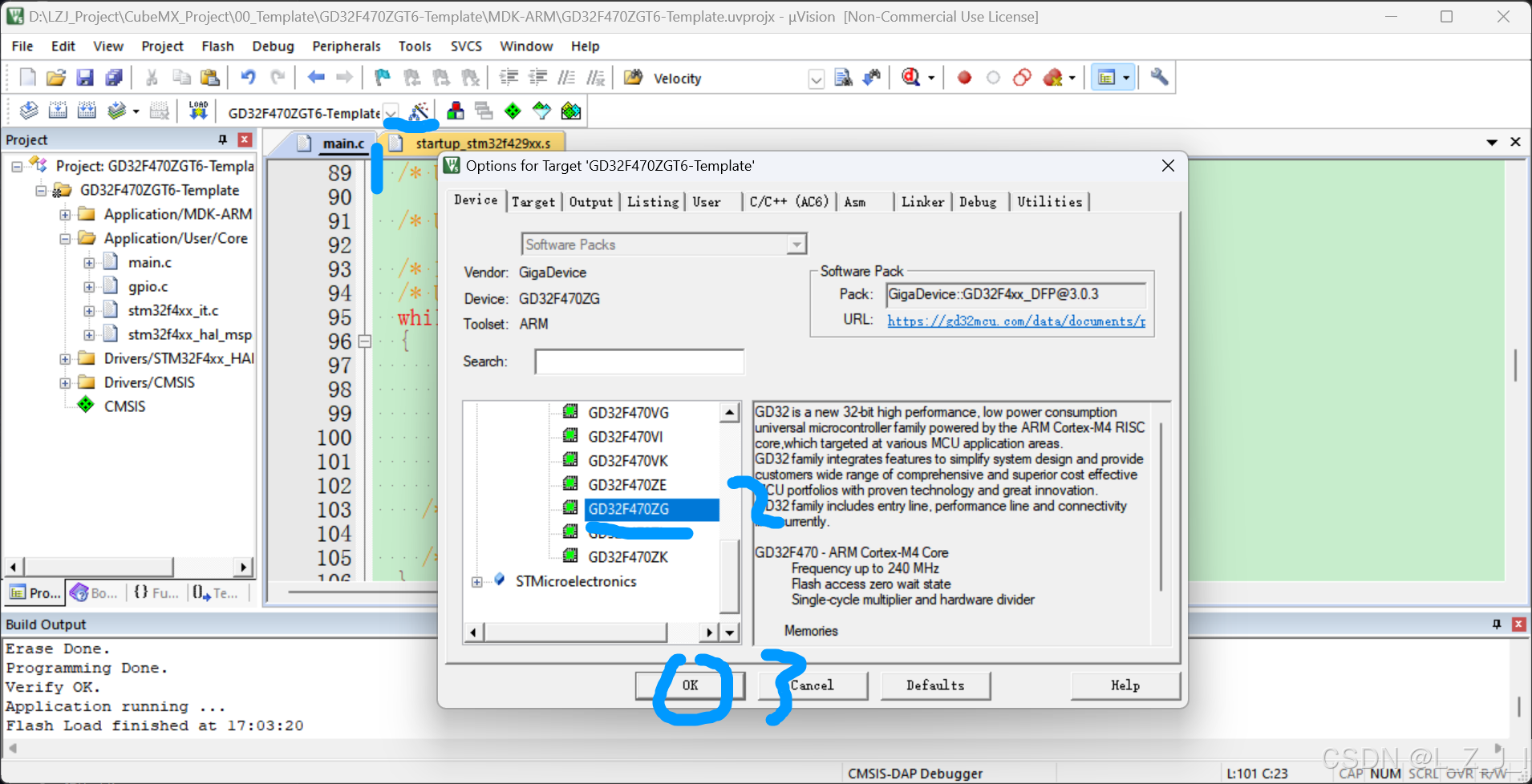Viewport: 1532px width, 784px height.
Task: Click the Open file folder icon
Action: click(x=56, y=78)
